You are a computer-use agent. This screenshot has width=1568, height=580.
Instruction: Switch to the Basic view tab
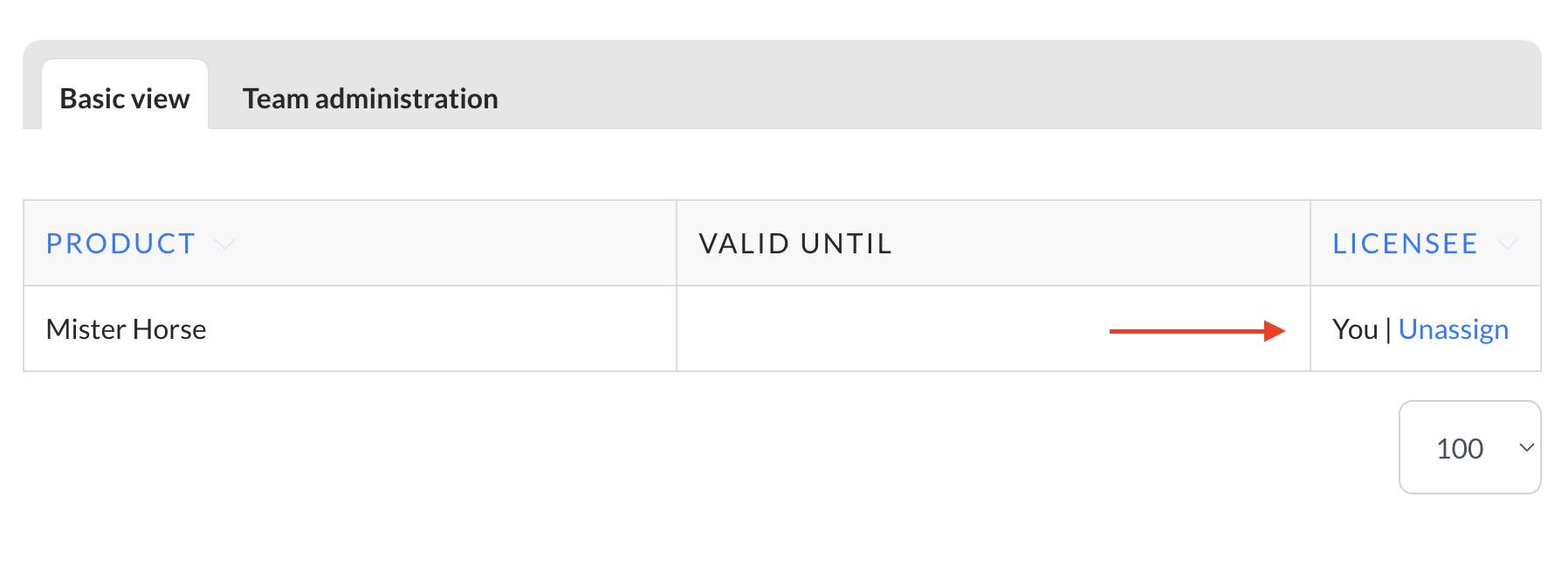coord(125,99)
